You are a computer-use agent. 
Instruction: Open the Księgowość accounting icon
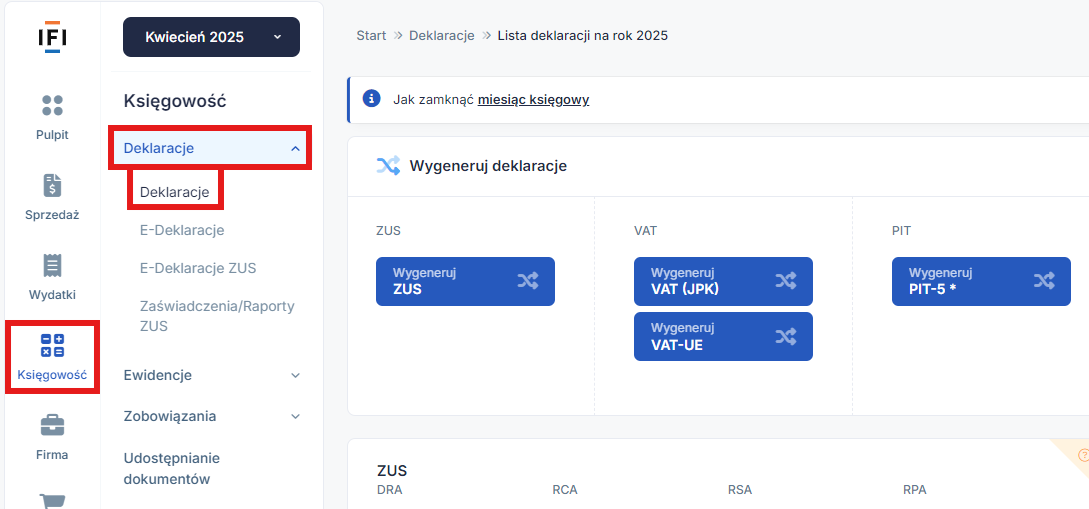(52, 345)
